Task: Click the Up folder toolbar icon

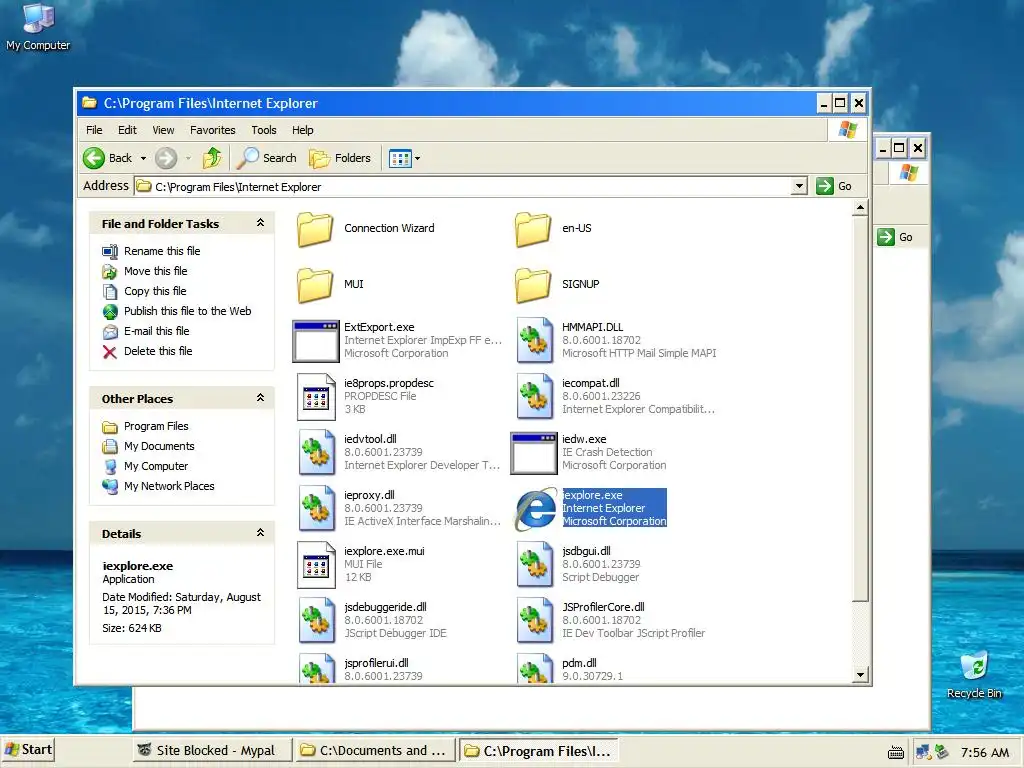Action: tap(212, 158)
